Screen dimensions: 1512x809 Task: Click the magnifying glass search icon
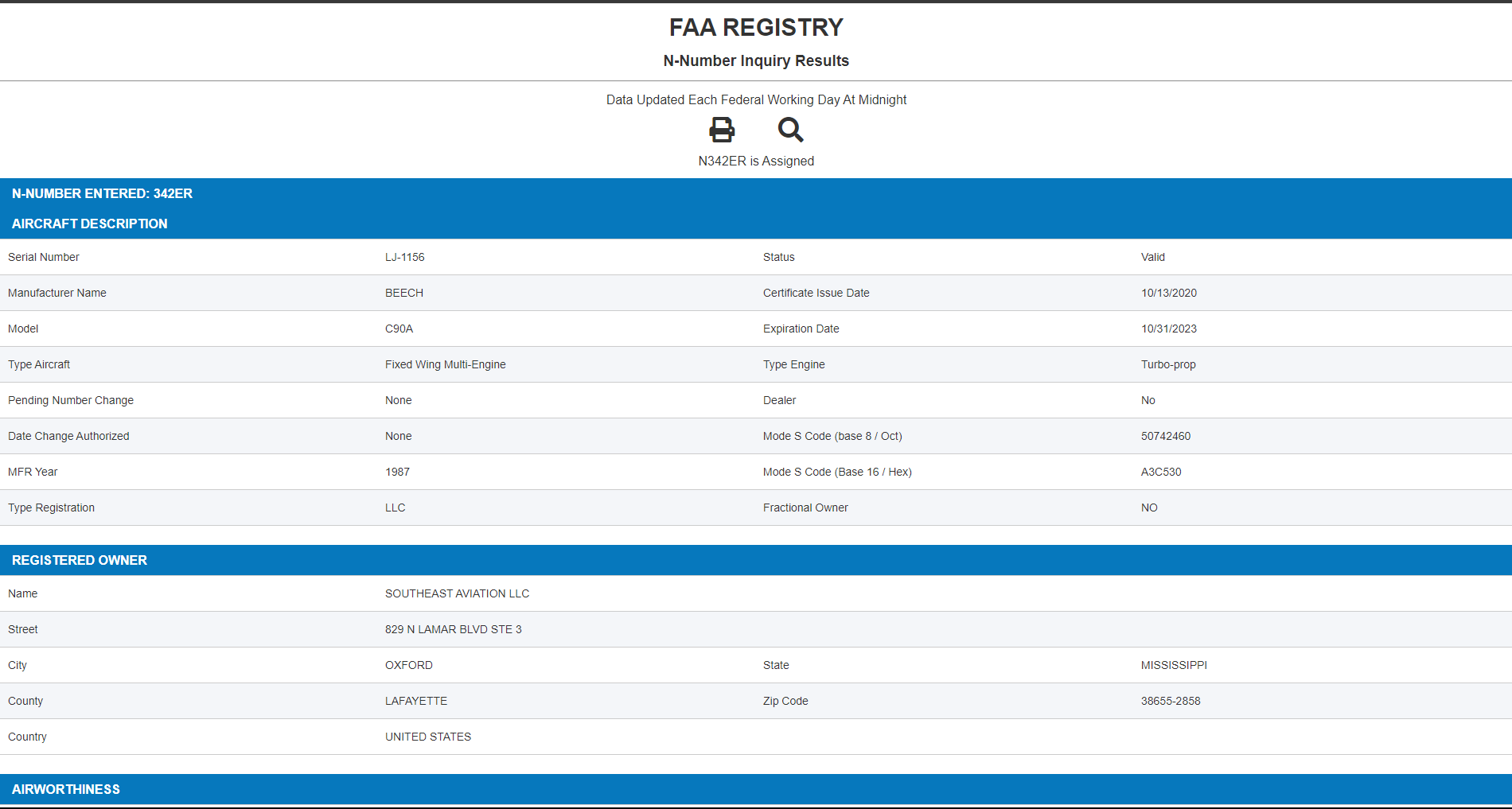click(x=790, y=130)
